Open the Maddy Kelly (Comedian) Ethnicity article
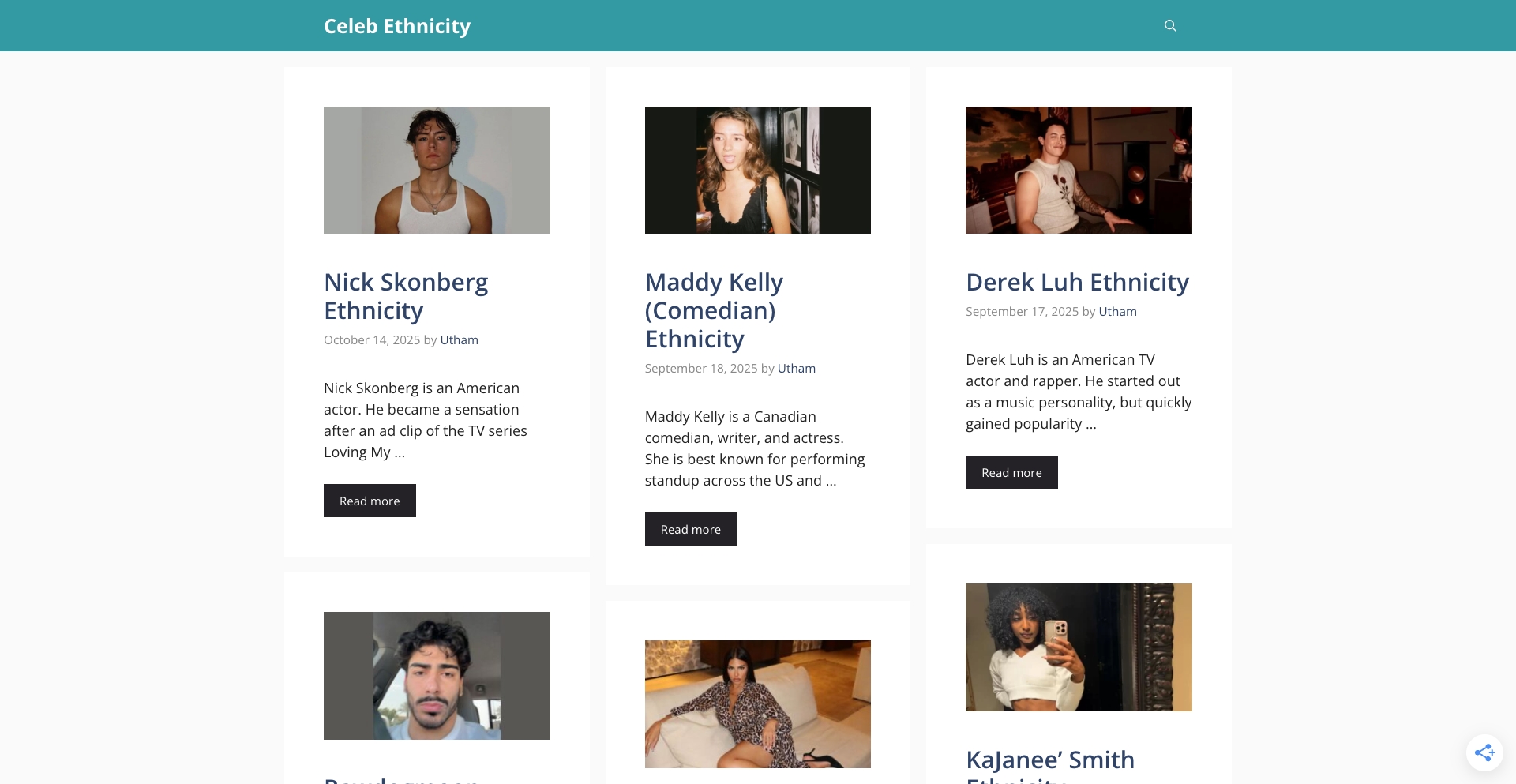The width and height of the screenshot is (1516, 784). point(714,309)
